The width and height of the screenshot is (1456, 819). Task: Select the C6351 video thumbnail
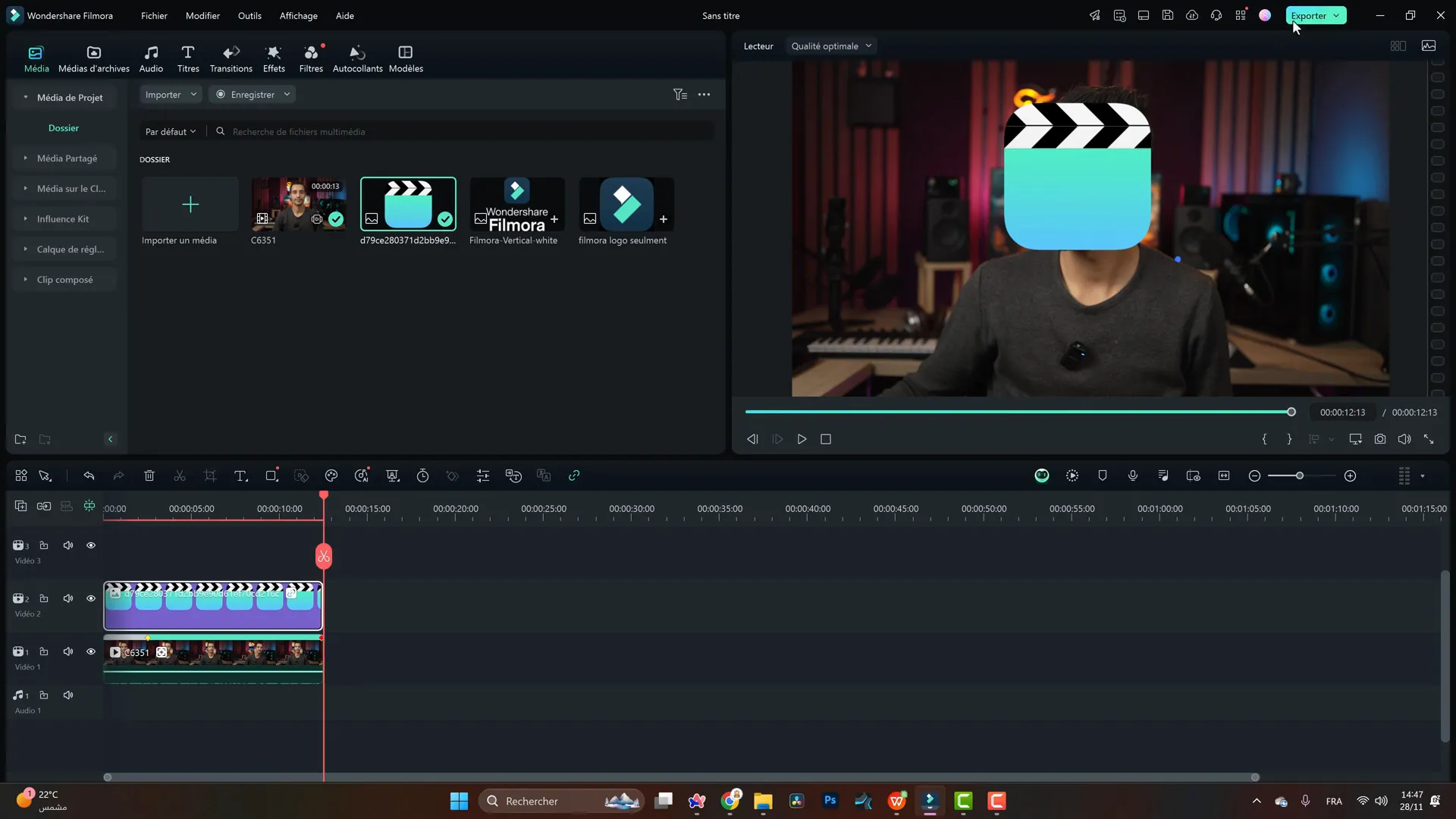[x=299, y=204]
